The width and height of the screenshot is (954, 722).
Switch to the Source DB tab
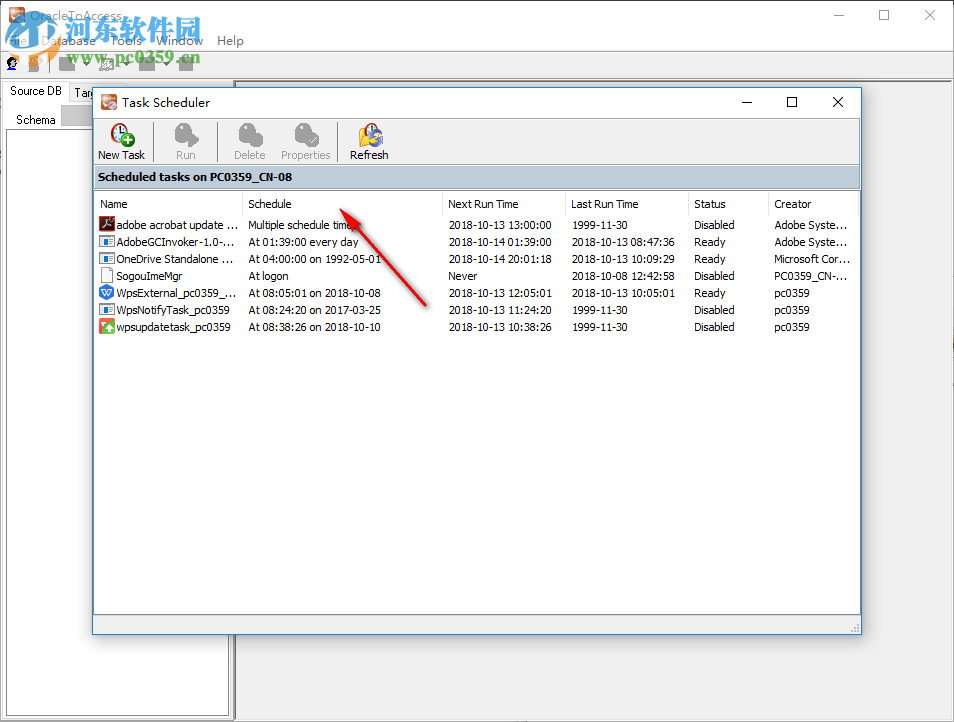35,90
